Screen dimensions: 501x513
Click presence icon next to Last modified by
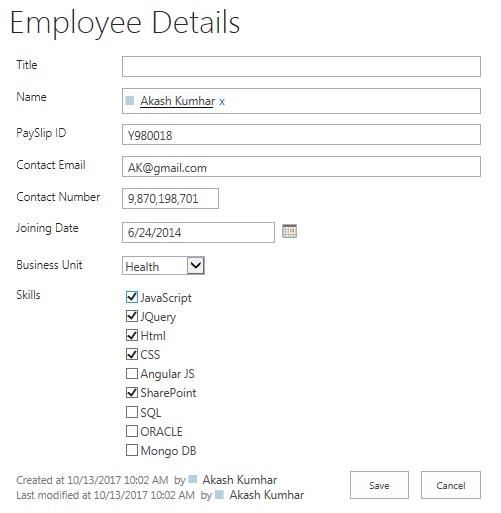(219, 494)
